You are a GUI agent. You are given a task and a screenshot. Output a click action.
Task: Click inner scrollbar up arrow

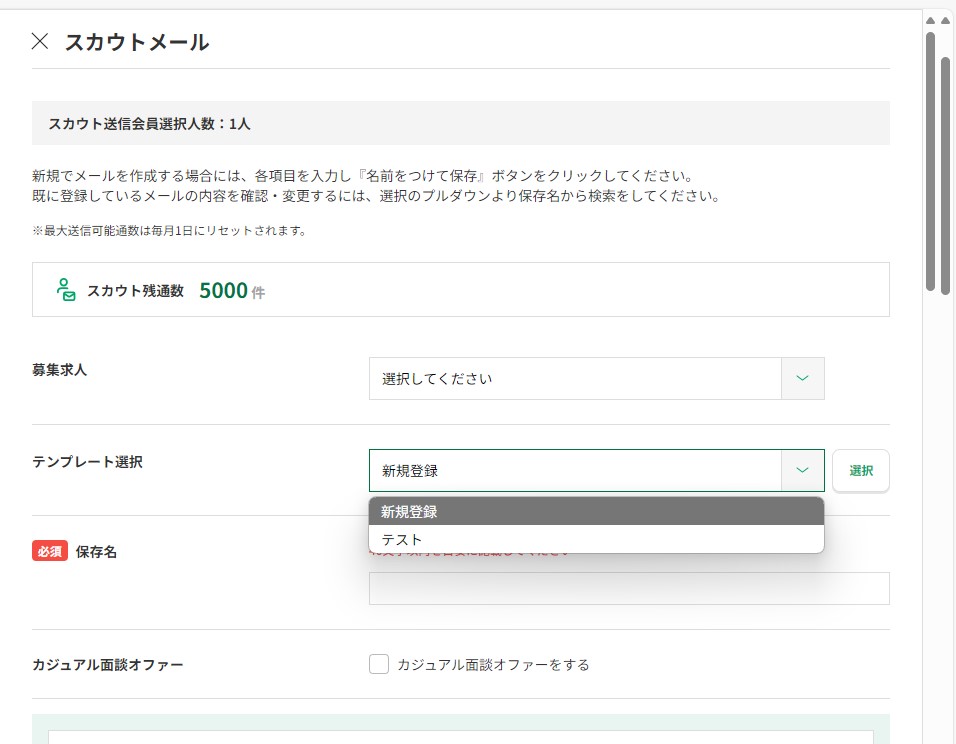pos(930,21)
